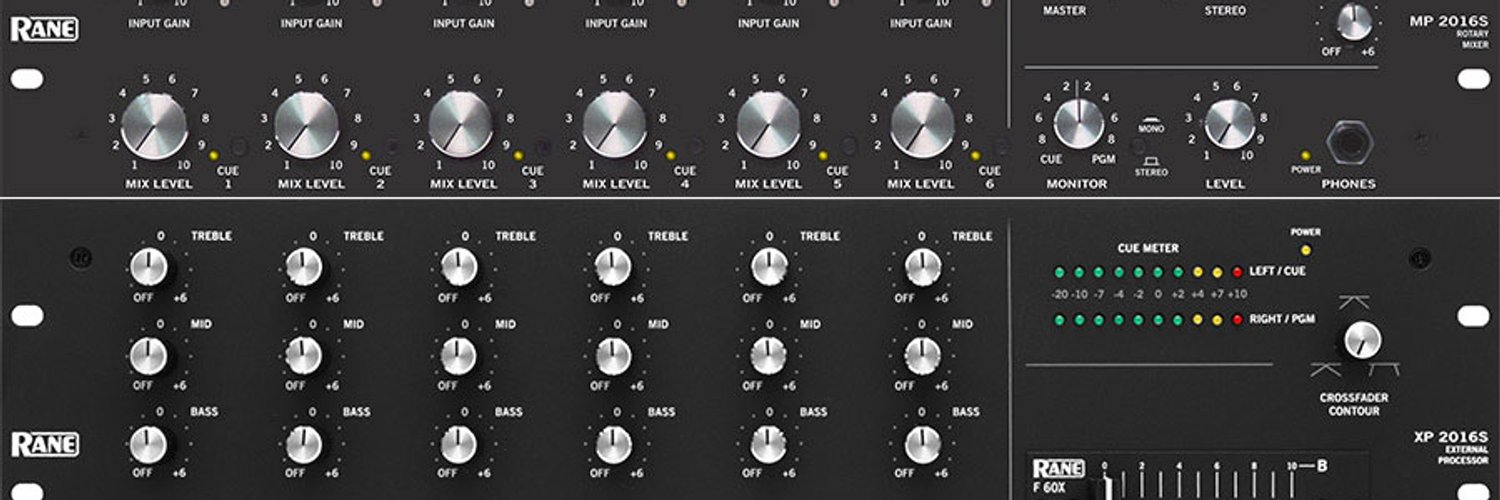Screen dimensions: 1500x500
Task: Click channel 5 MIX LEVEL knob
Action: (767, 125)
